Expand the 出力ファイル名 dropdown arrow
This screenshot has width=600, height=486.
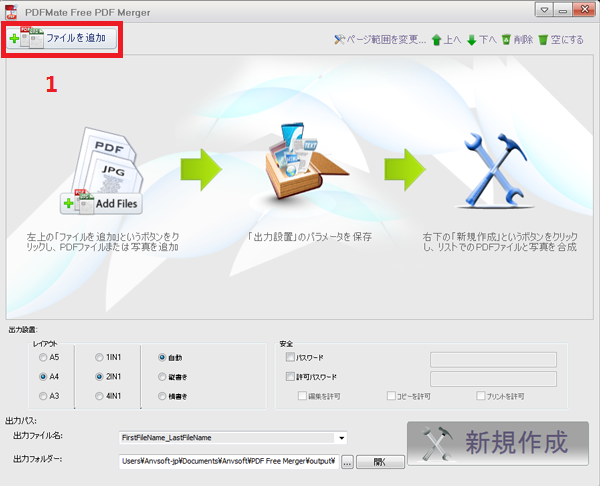[341, 438]
